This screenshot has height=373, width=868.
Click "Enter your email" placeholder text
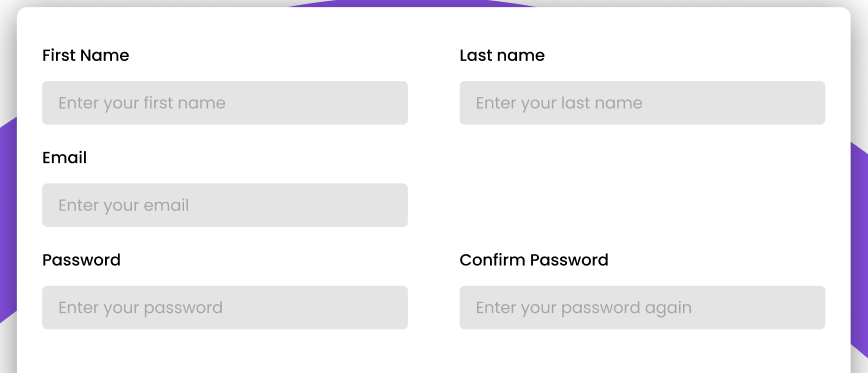[123, 205]
